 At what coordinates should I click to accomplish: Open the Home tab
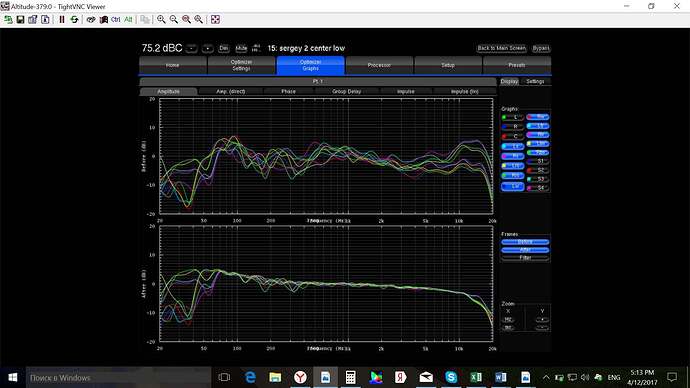pos(172,65)
